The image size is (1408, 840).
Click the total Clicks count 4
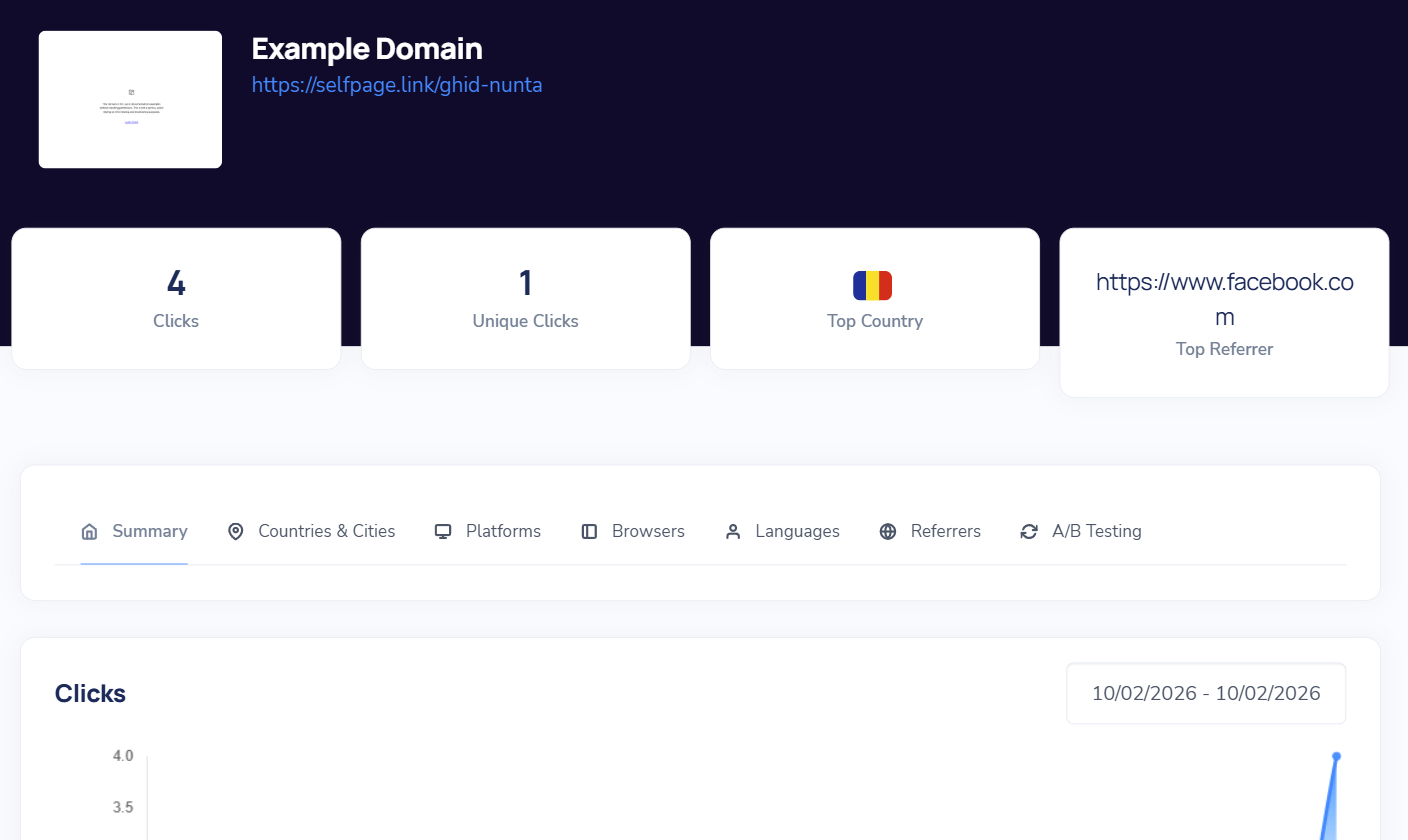(176, 284)
